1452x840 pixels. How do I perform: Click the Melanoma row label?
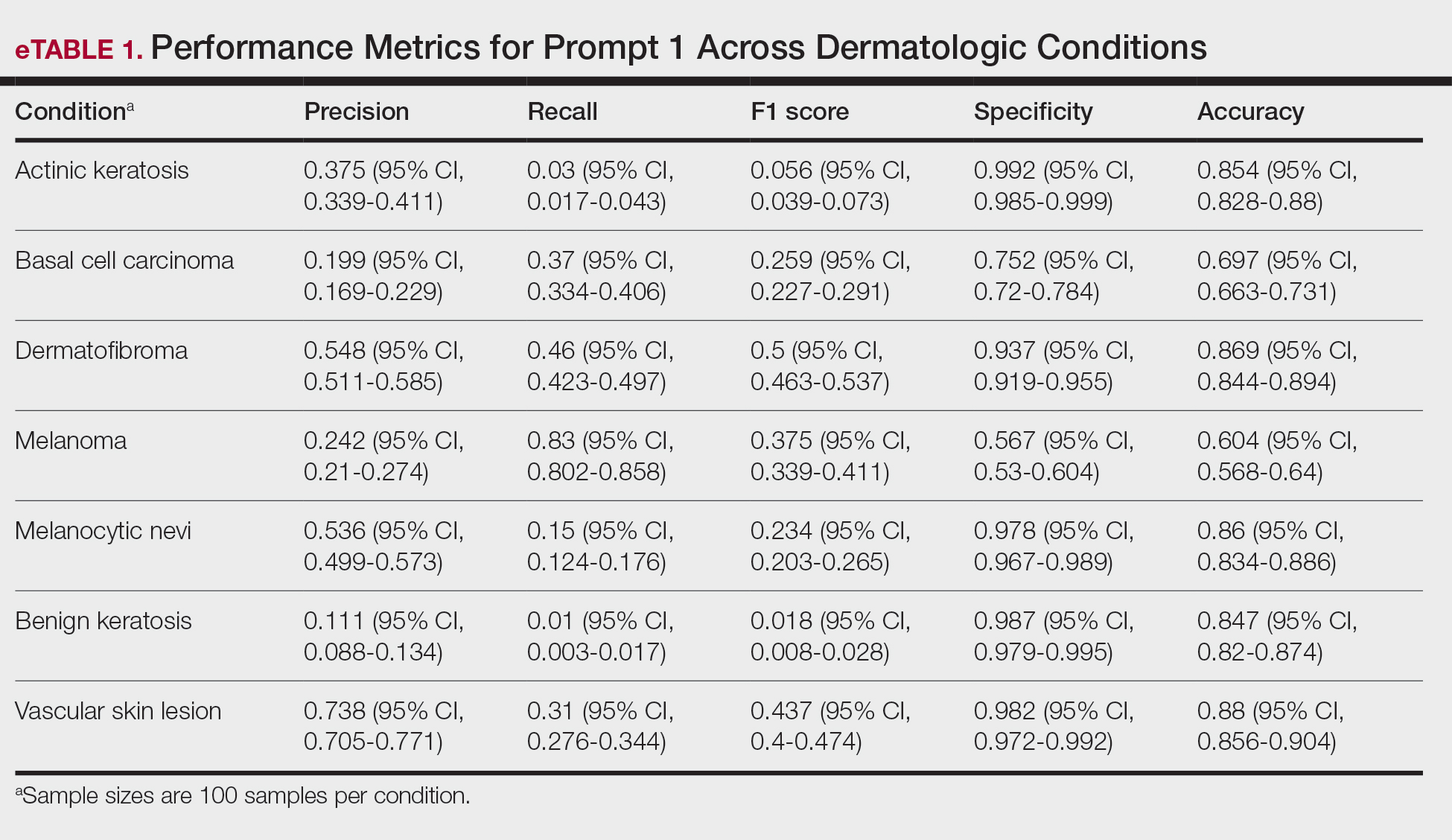pyautogui.click(x=71, y=441)
